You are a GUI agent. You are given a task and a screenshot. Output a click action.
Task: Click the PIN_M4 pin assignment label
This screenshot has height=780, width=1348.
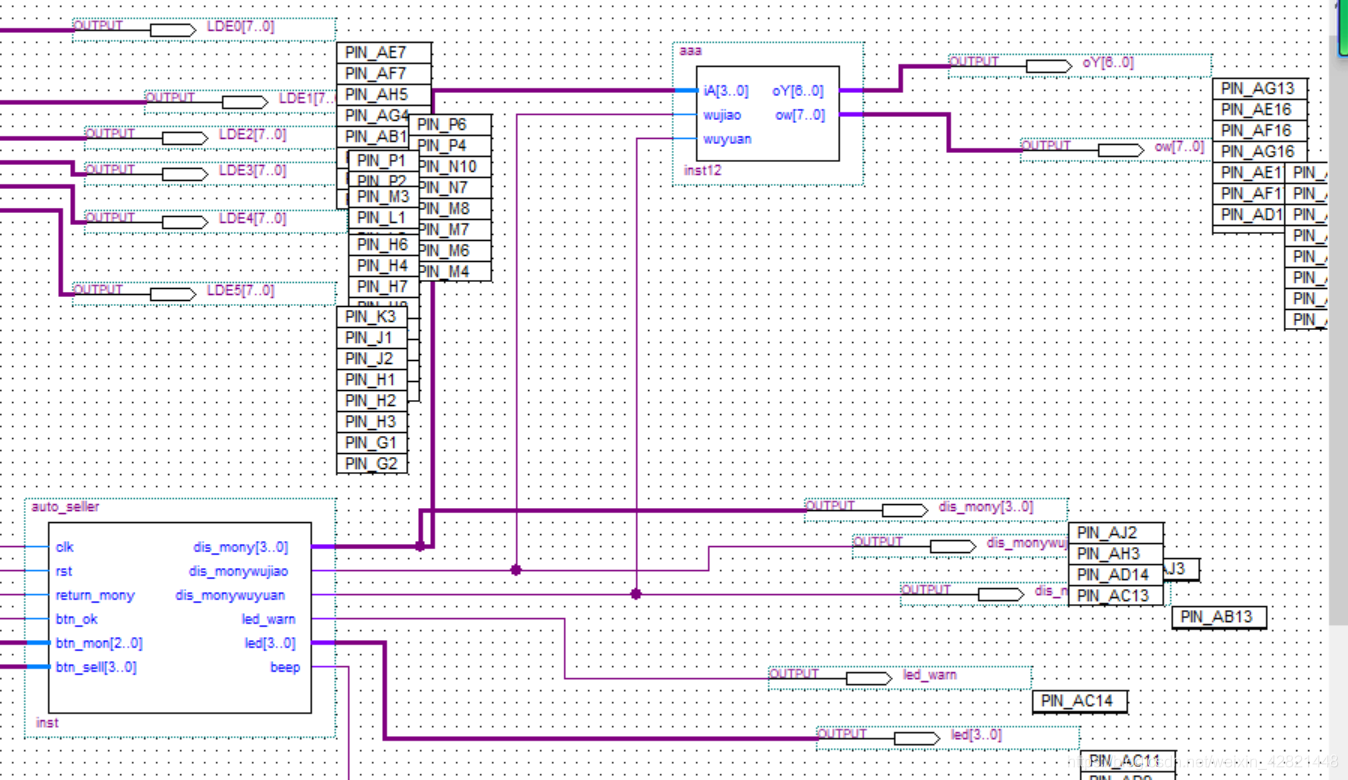(x=452, y=272)
